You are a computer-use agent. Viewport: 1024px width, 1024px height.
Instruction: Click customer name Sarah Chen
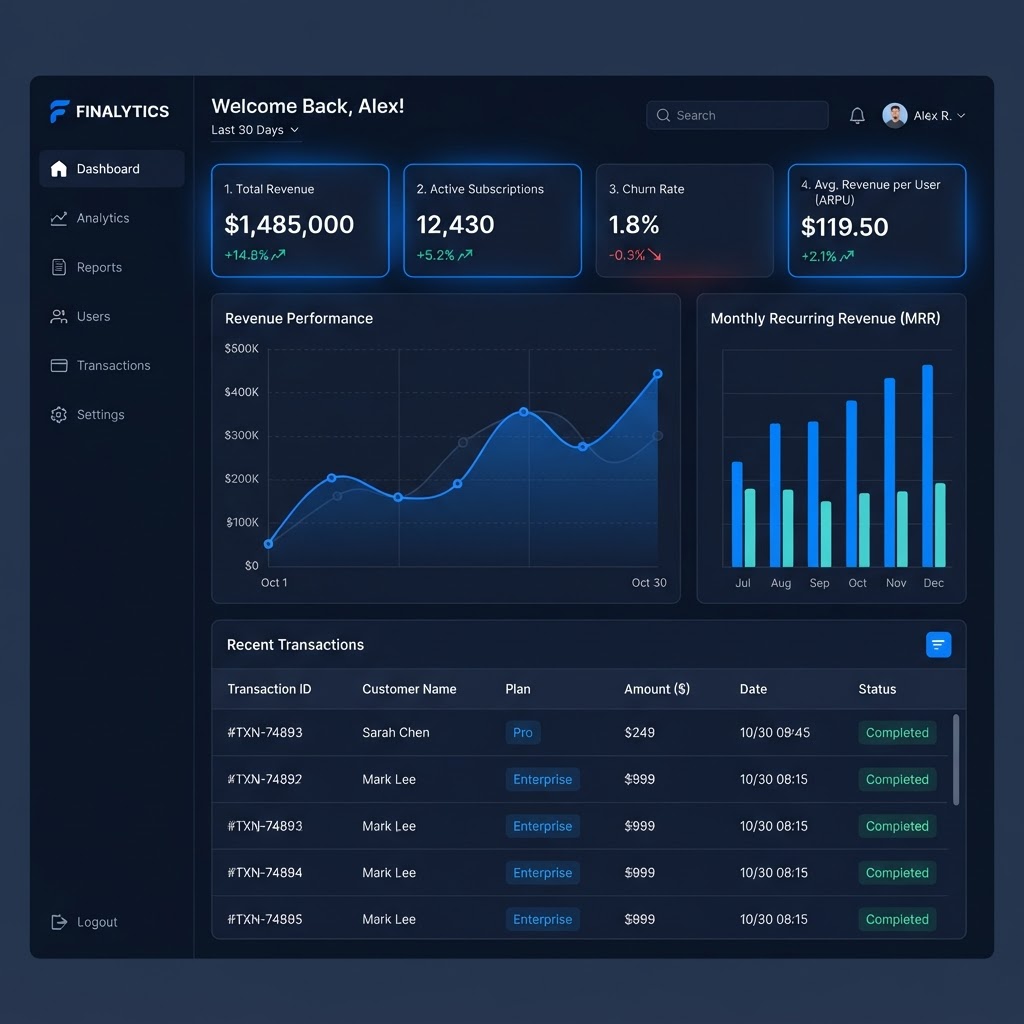[396, 733]
